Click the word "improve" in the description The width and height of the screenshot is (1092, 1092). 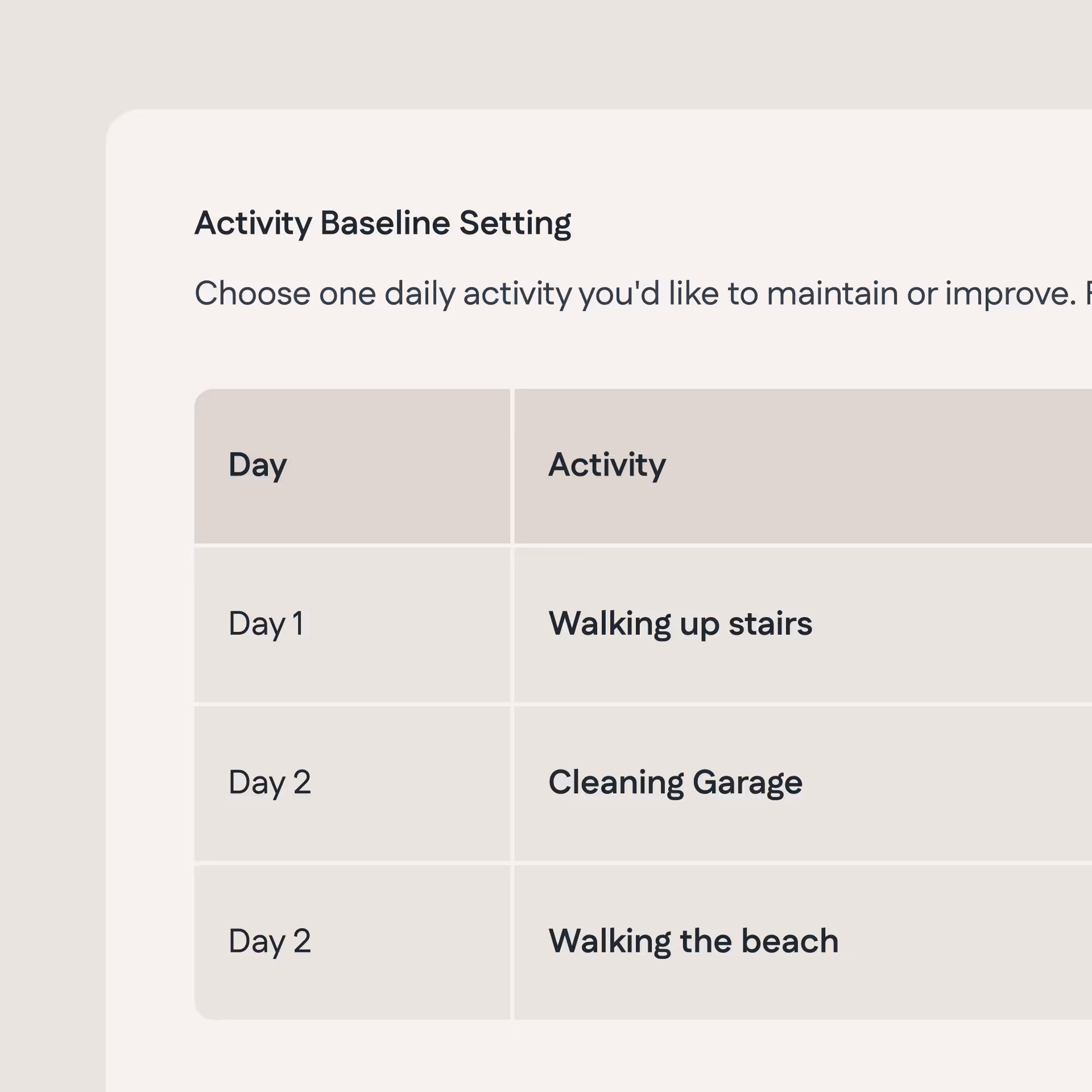coord(1010,293)
